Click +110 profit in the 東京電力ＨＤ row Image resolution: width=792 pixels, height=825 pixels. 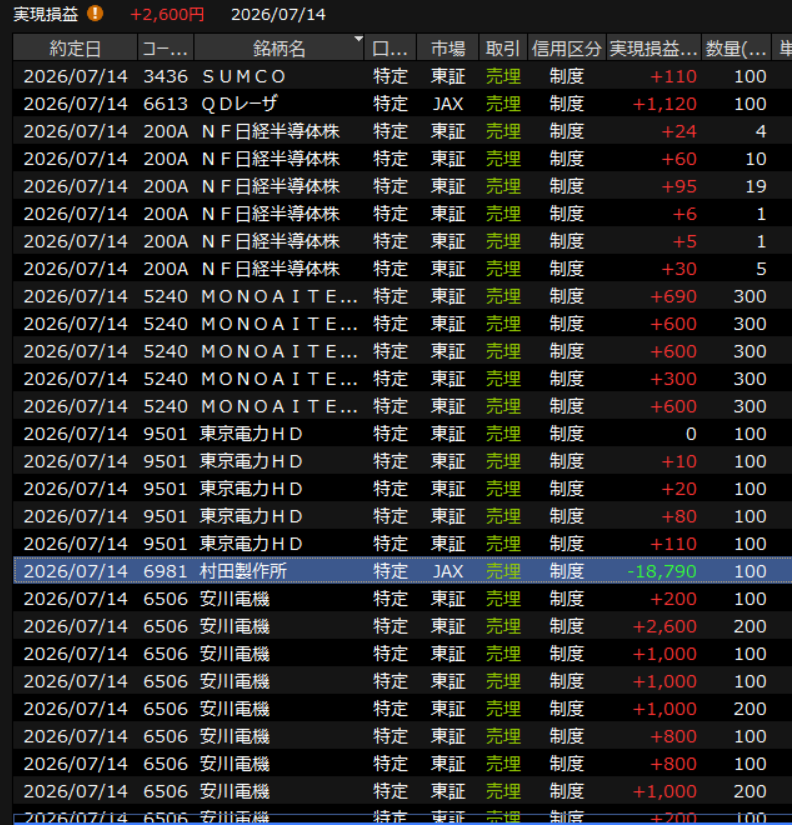[673, 544]
